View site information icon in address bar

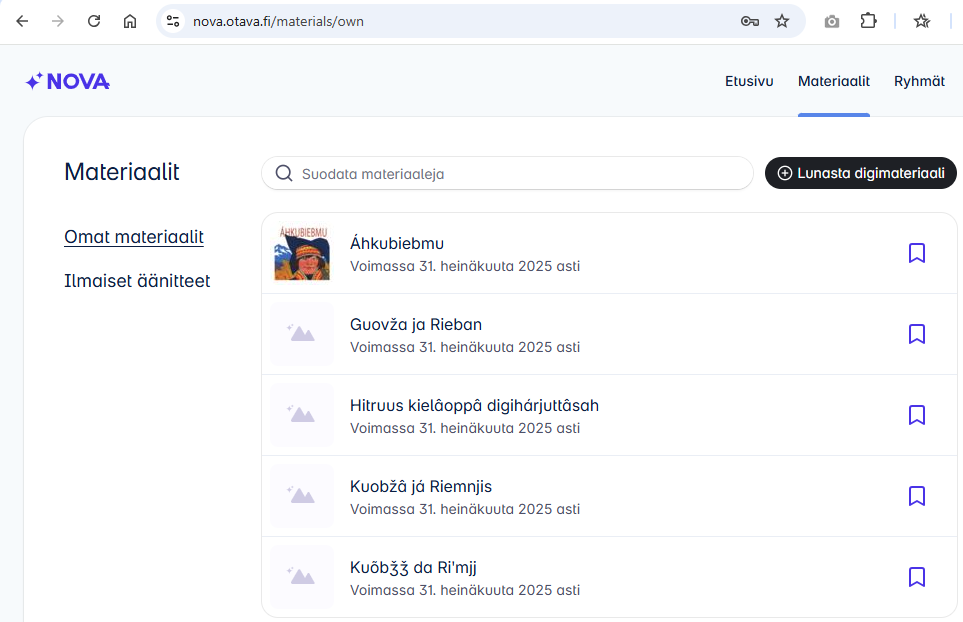173,21
